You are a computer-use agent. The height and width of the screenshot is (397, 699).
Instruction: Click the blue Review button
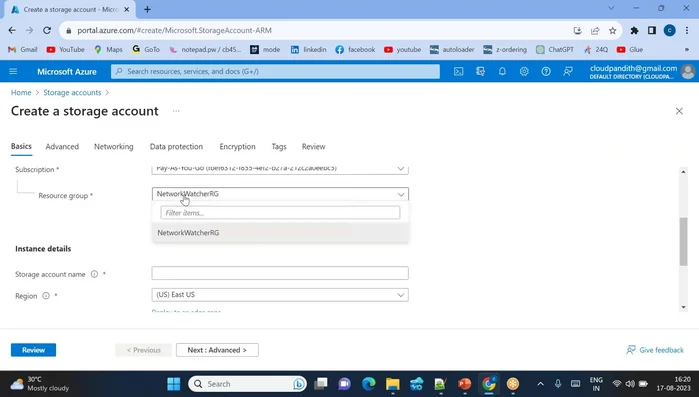[x=33, y=350]
